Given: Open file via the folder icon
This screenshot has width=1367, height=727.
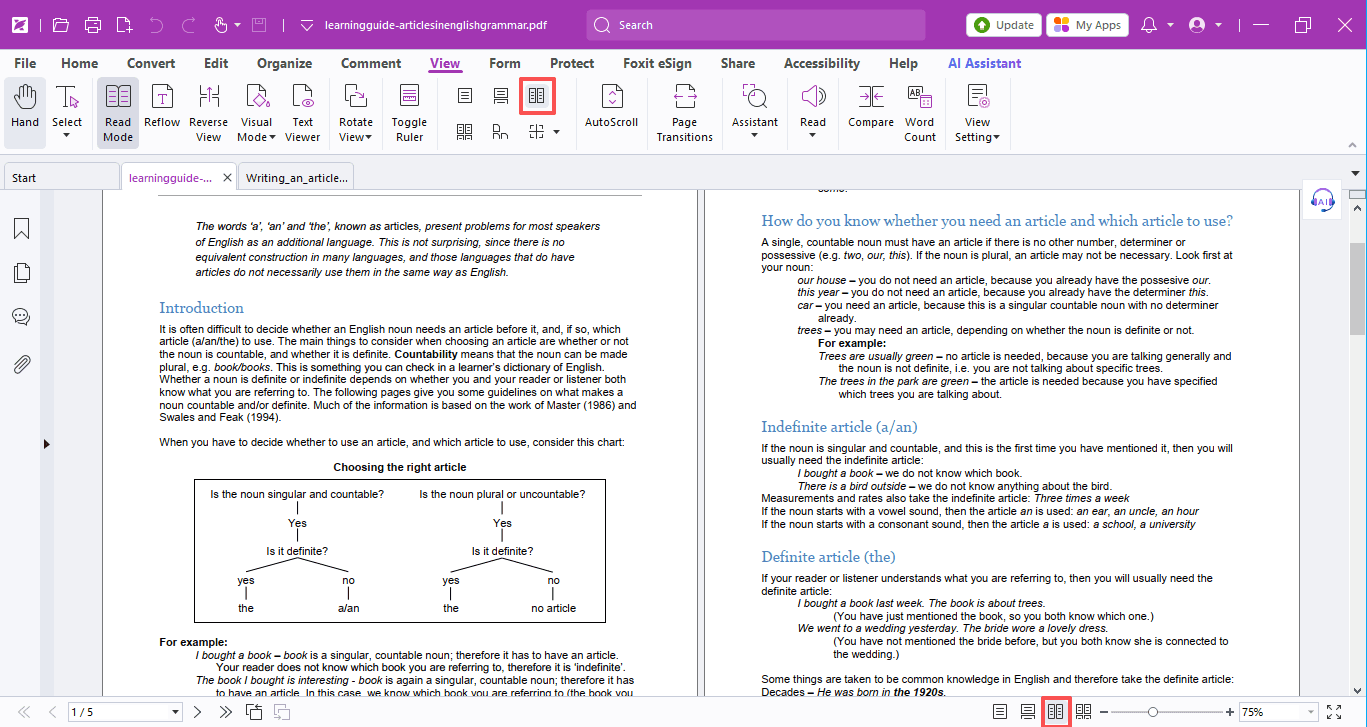Looking at the screenshot, I should (61, 25).
